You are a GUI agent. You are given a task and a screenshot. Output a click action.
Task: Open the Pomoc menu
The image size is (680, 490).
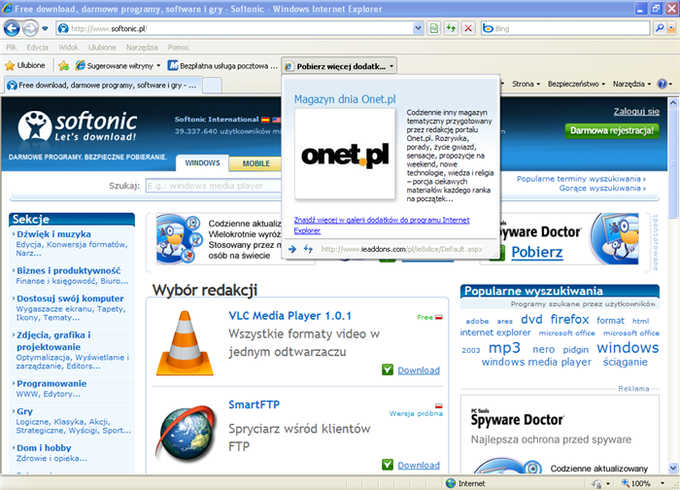click(178, 47)
